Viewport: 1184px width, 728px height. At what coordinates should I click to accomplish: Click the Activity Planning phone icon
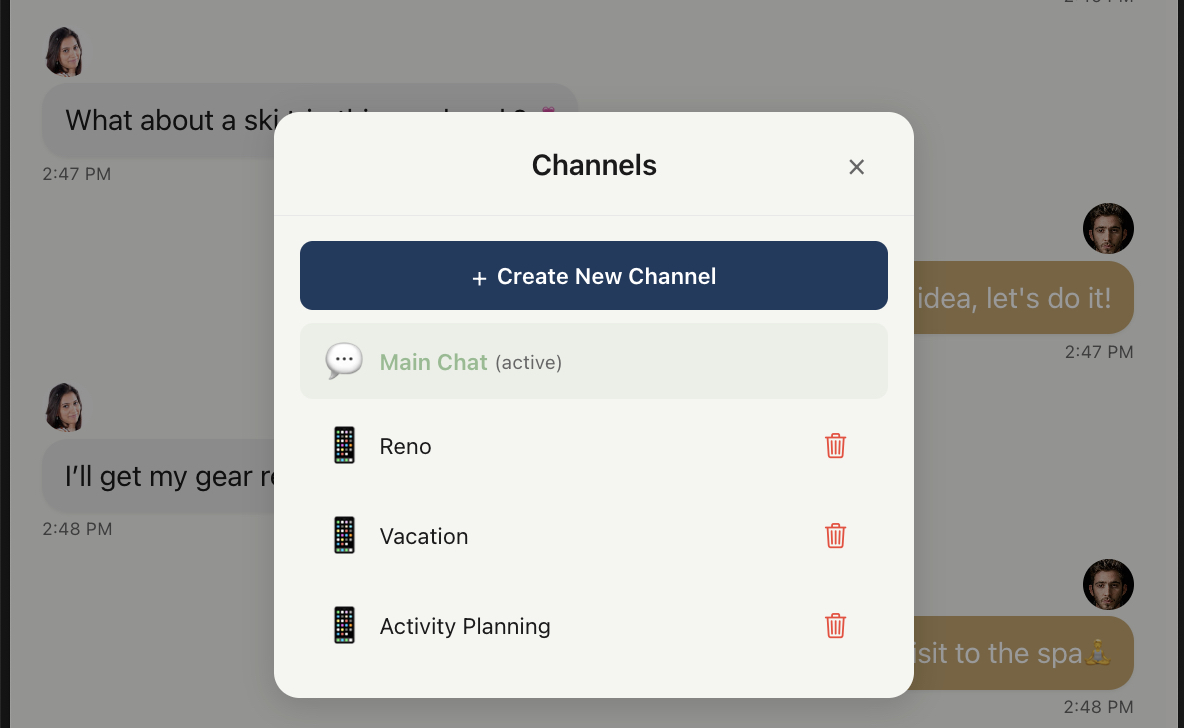(344, 625)
